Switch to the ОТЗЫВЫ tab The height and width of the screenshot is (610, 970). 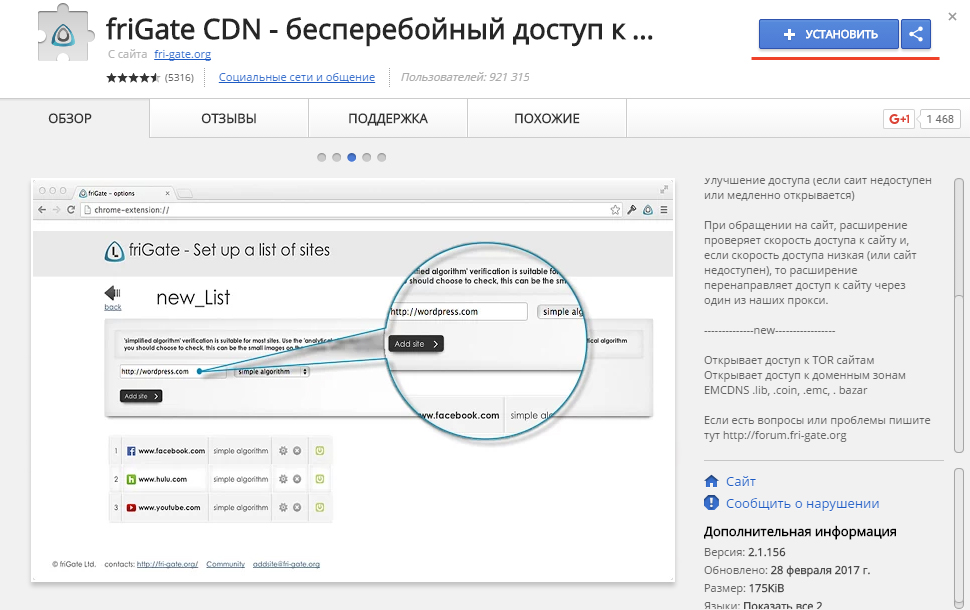(x=229, y=118)
